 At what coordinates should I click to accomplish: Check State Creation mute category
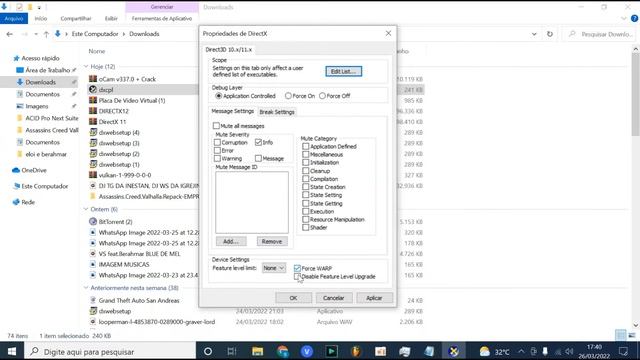pos(305,187)
